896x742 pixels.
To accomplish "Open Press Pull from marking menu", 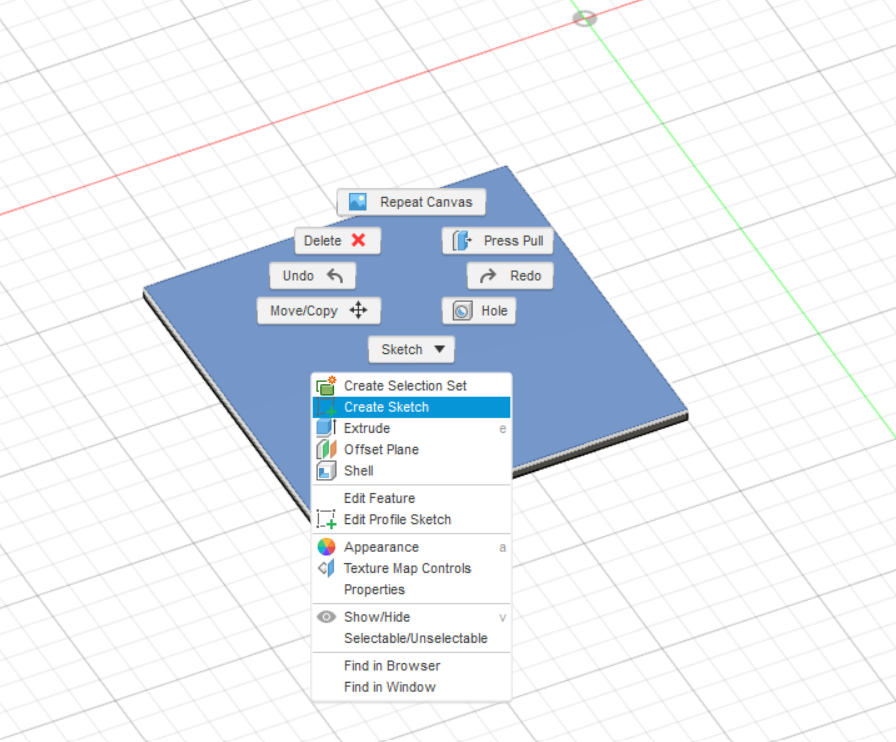I will point(498,241).
